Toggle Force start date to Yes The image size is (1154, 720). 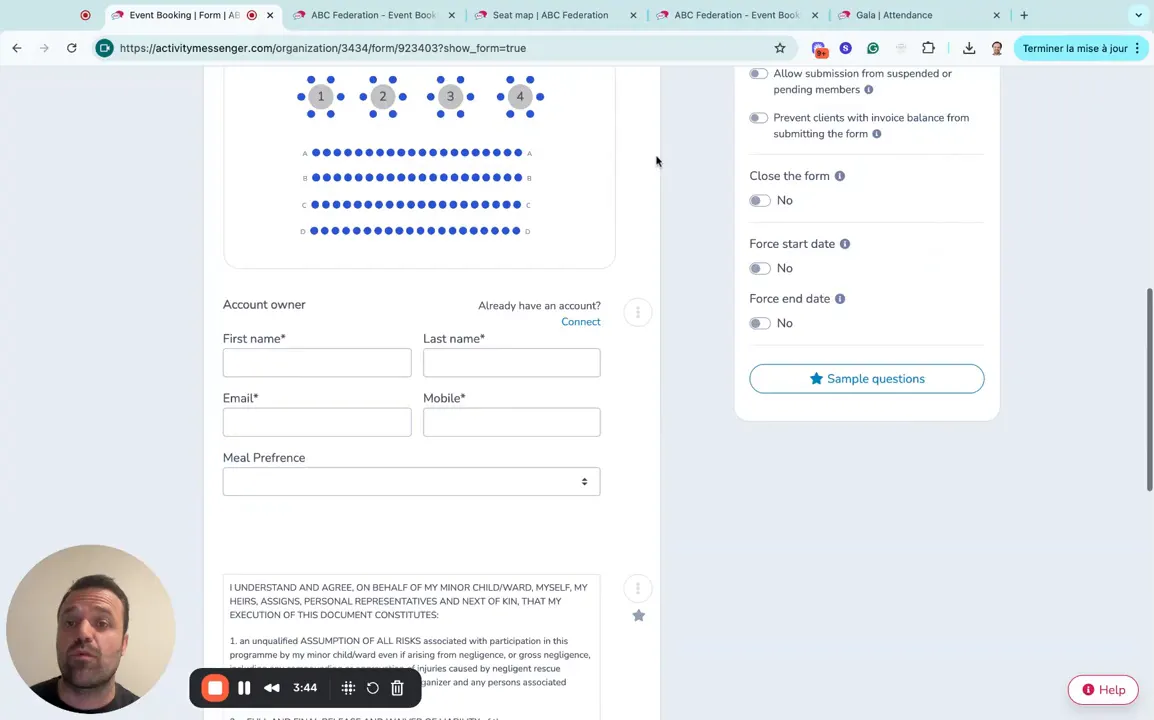(x=759, y=268)
